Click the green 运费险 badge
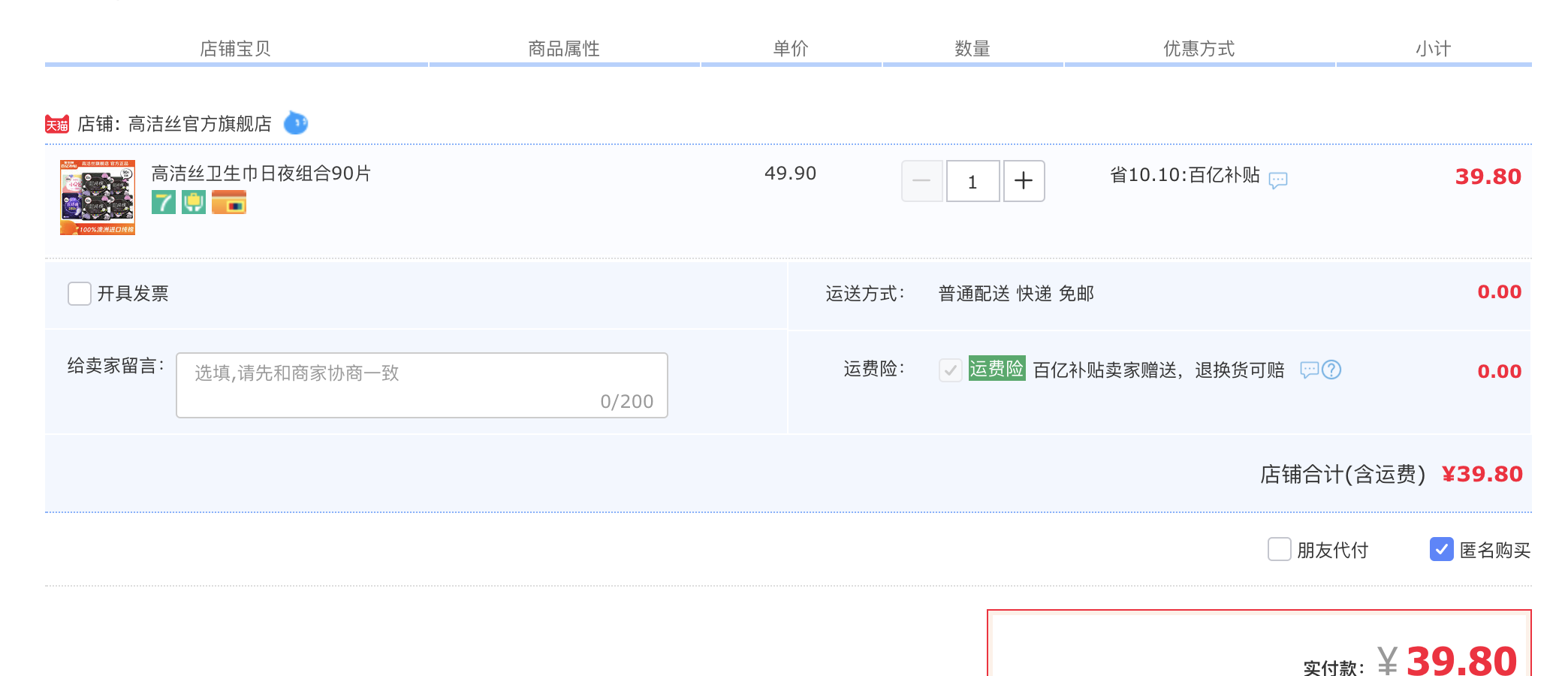Screen dimensions: 1568x676 click(997, 368)
